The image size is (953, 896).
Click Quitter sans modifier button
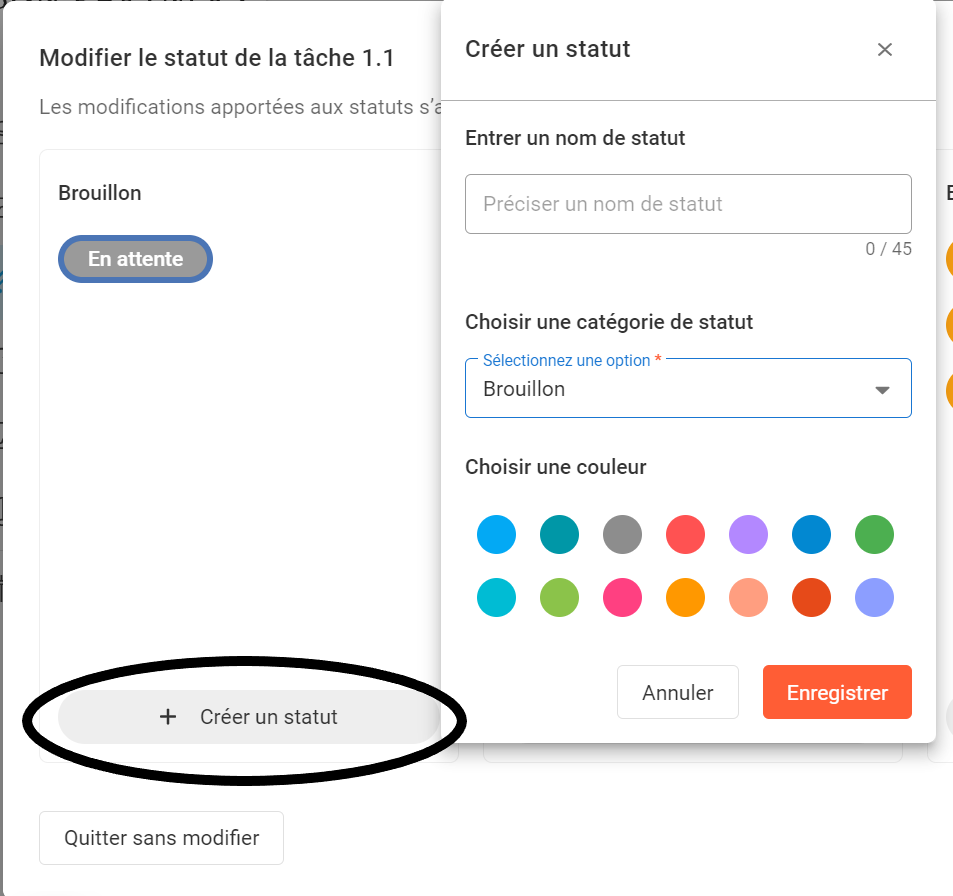click(162, 838)
